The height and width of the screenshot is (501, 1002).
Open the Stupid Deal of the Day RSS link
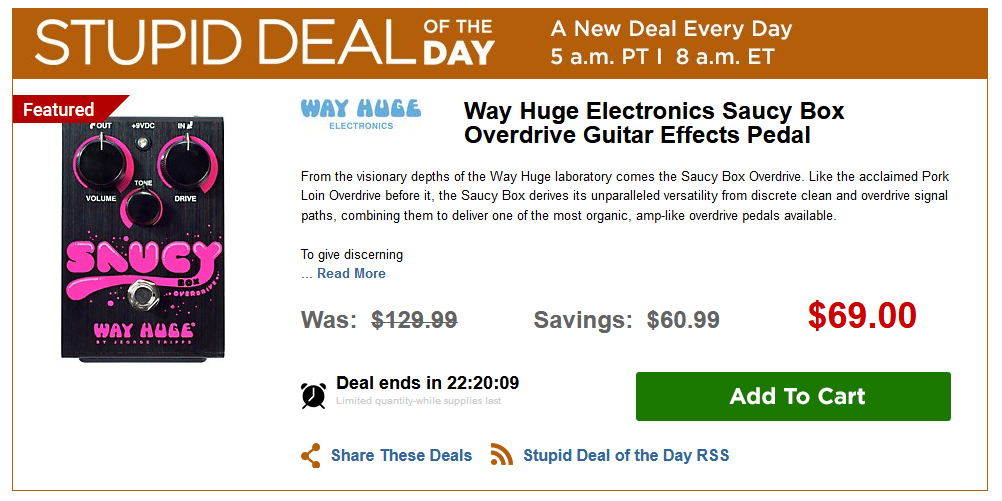626,455
